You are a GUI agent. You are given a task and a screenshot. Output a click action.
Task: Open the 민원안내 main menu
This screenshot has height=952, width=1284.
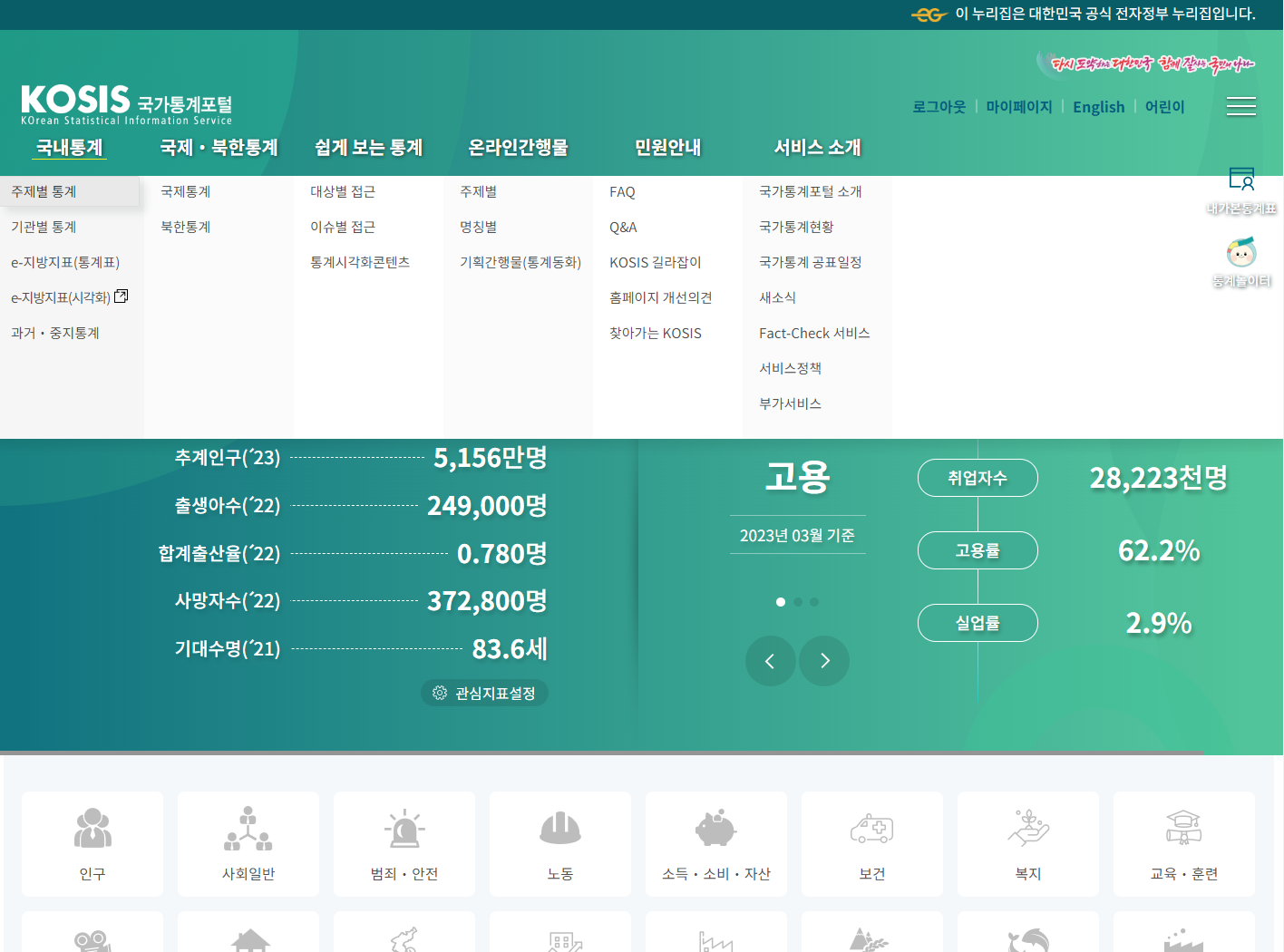click(668, 148)
